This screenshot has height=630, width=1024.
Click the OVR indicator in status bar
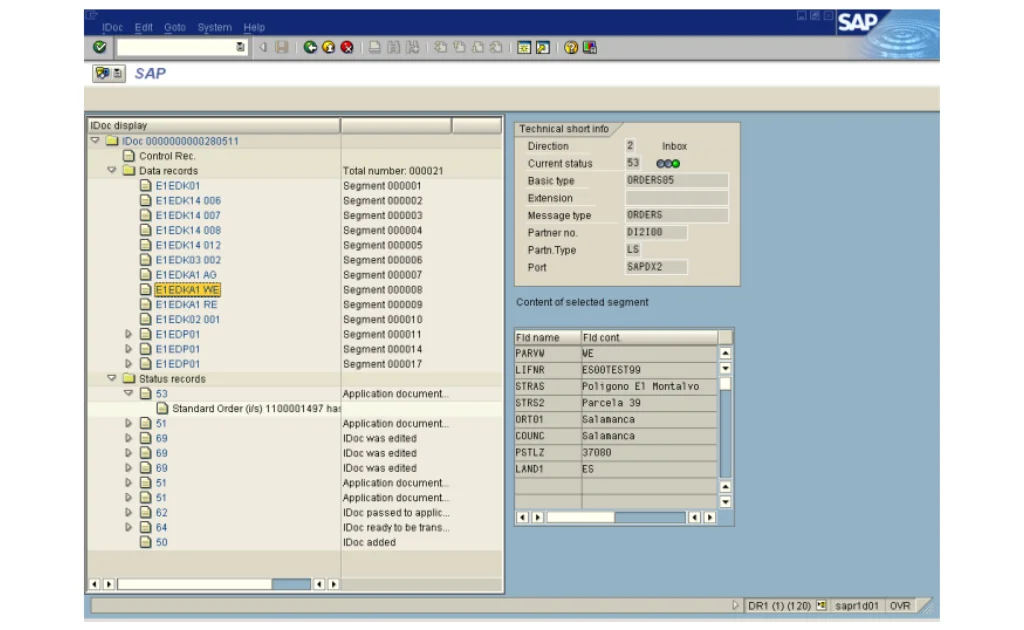click(x=900, y=606)
